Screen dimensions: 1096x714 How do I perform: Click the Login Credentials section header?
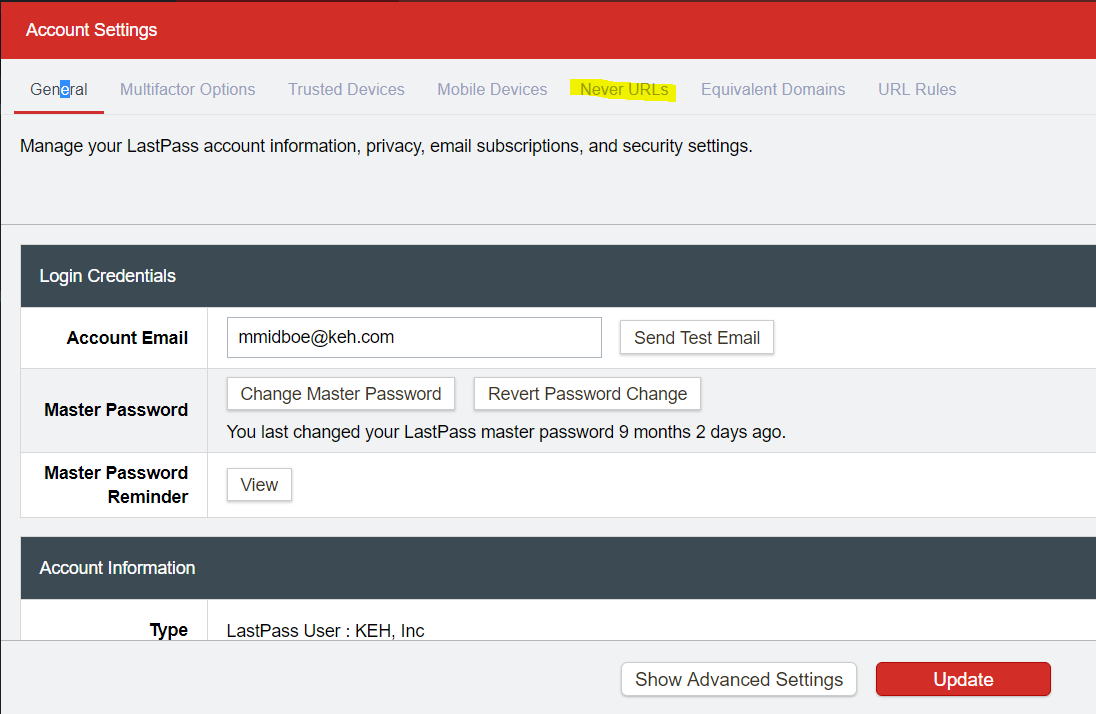pos(558,276)
